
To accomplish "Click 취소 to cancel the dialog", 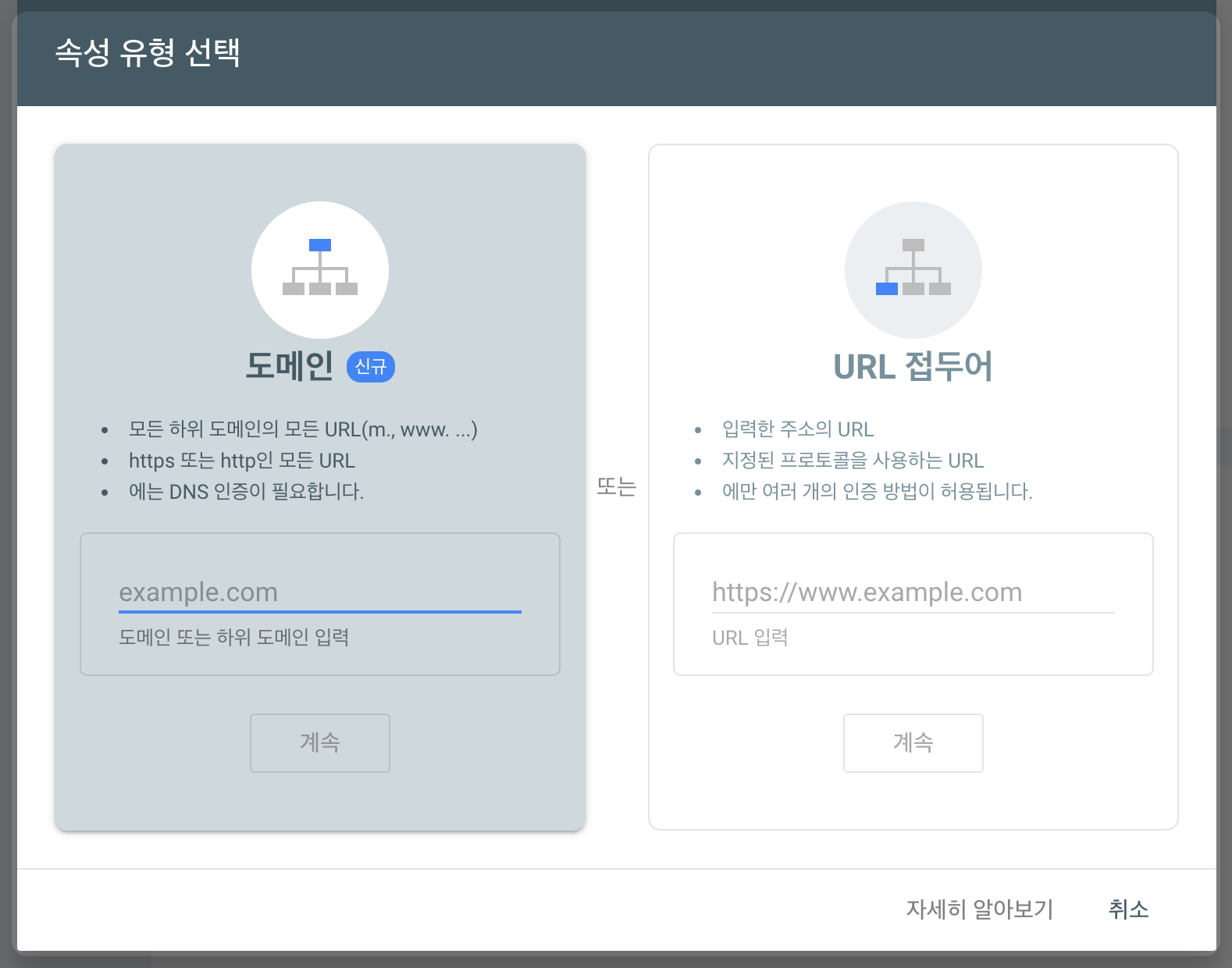I will pyautogui.click(x=1129, y=909).
